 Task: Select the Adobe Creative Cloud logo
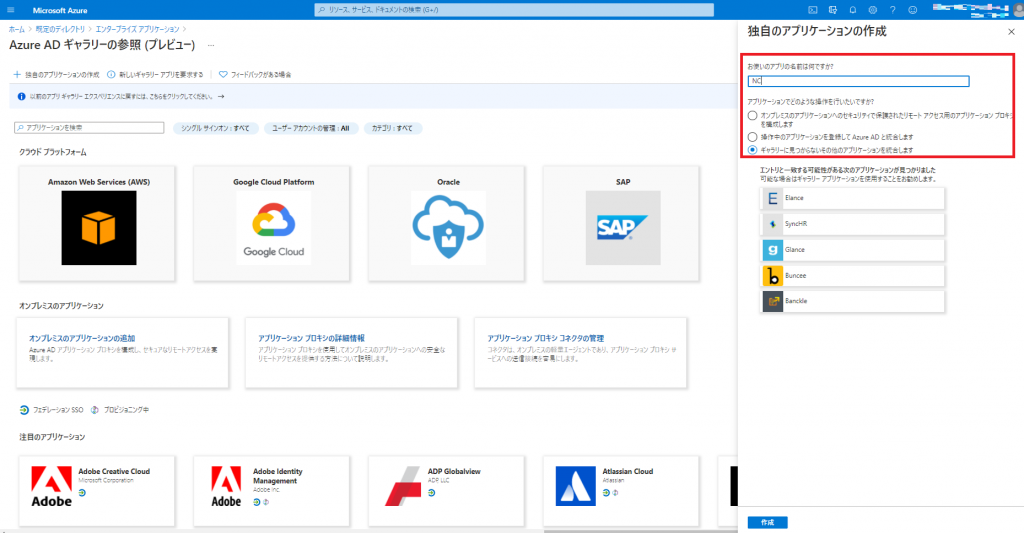coord(52,487)
